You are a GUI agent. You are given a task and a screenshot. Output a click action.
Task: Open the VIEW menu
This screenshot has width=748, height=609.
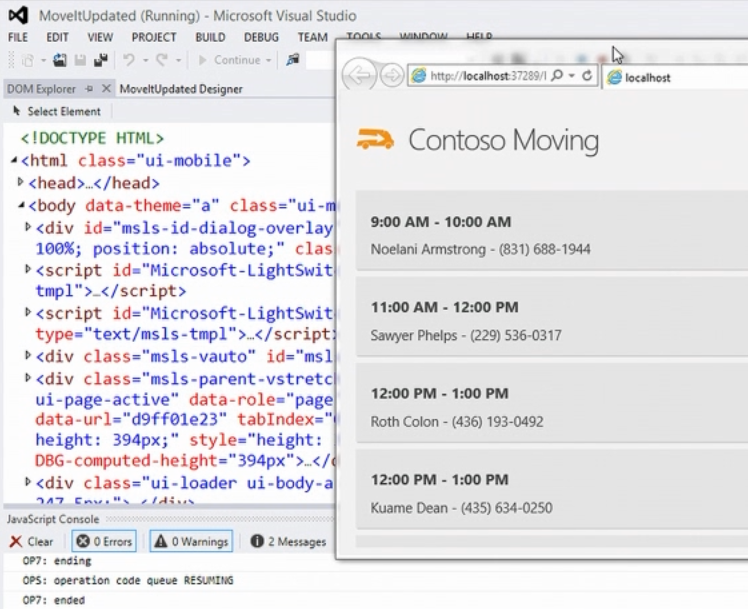point(100,37)
